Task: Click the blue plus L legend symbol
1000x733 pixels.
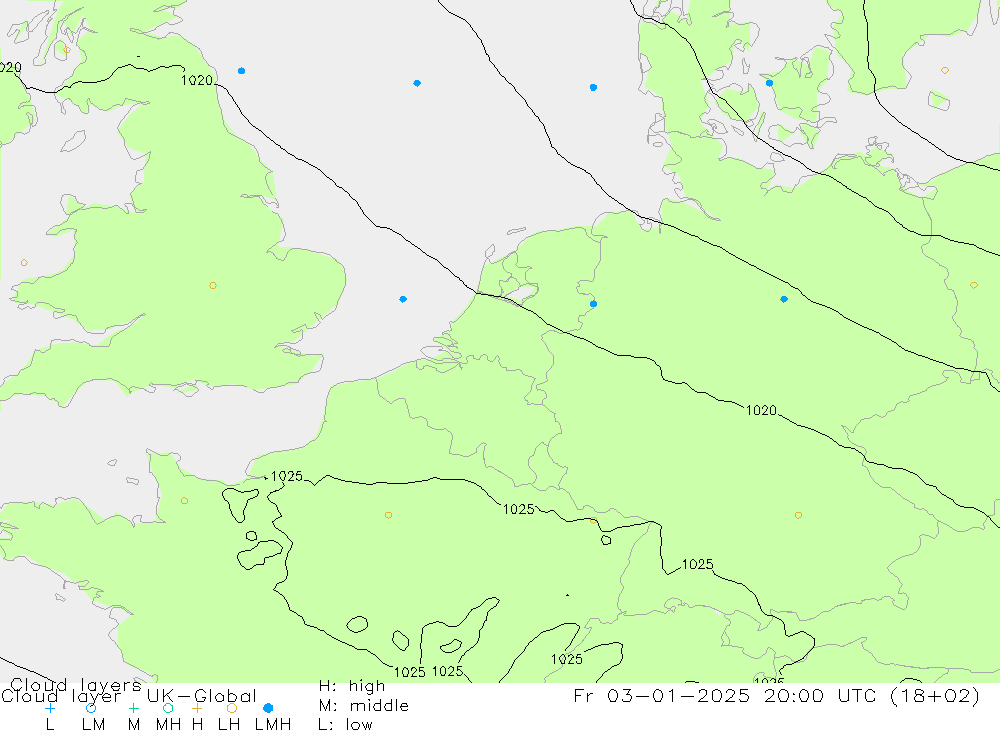Action: coord(50,708)
